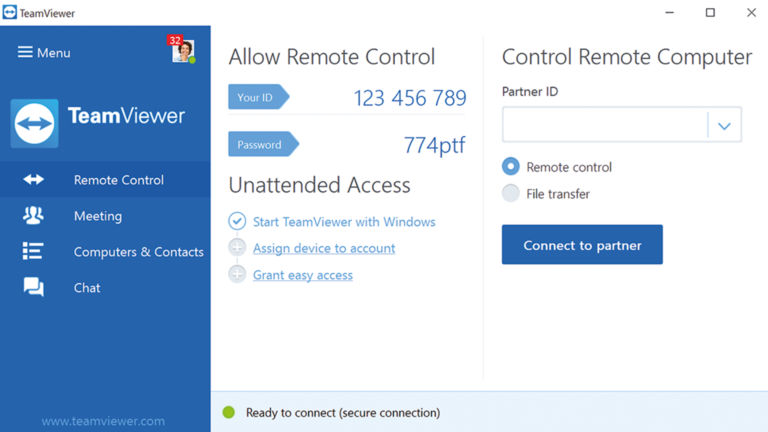The height and width of the screenshot is (432, 768).
Task: Click the Remote Control arrows icon
Action: point(34,180)
